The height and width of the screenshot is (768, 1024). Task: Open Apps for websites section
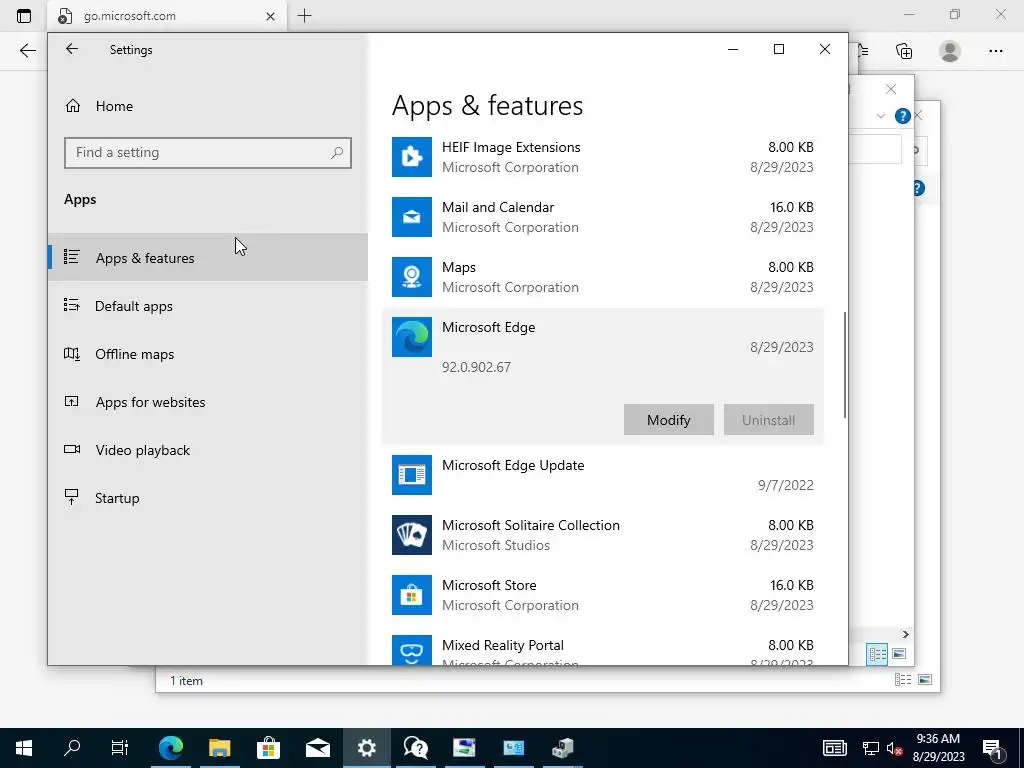[208, 402]
